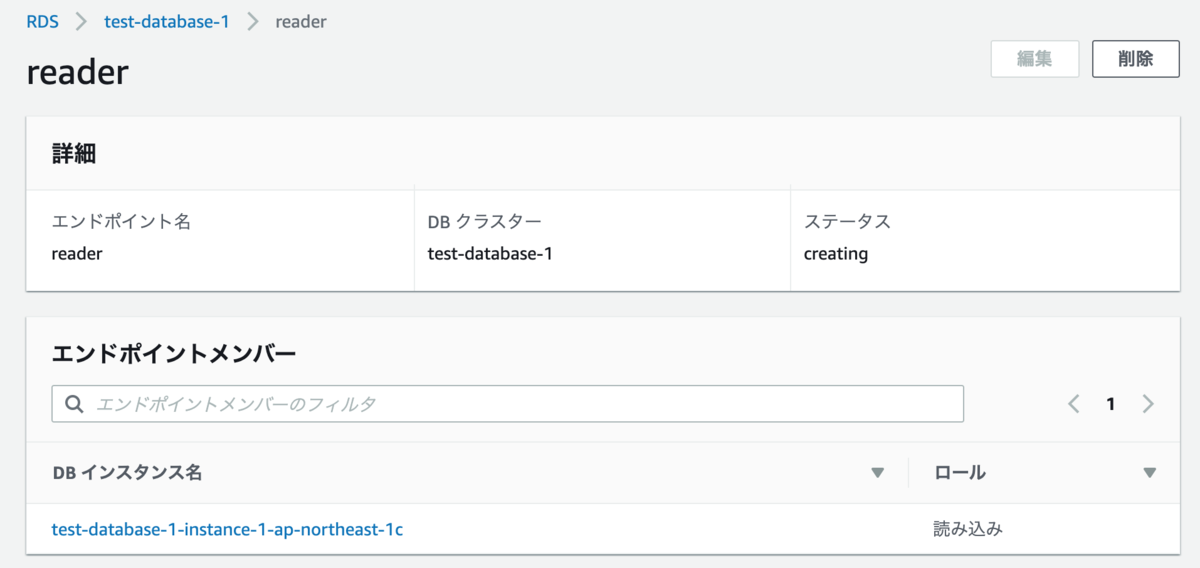
Task: Click sort arrow for DB インスタンス名 column
Action: tap(878, 473)
